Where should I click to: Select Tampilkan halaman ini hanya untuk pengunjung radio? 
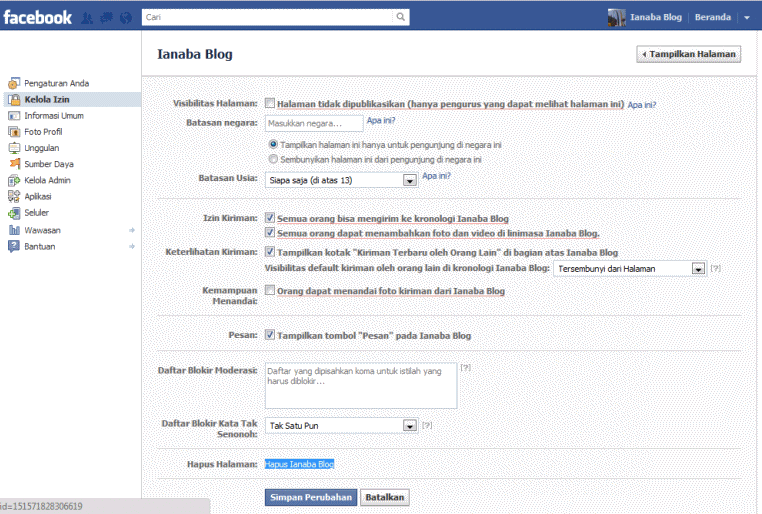tap(273, 144)
